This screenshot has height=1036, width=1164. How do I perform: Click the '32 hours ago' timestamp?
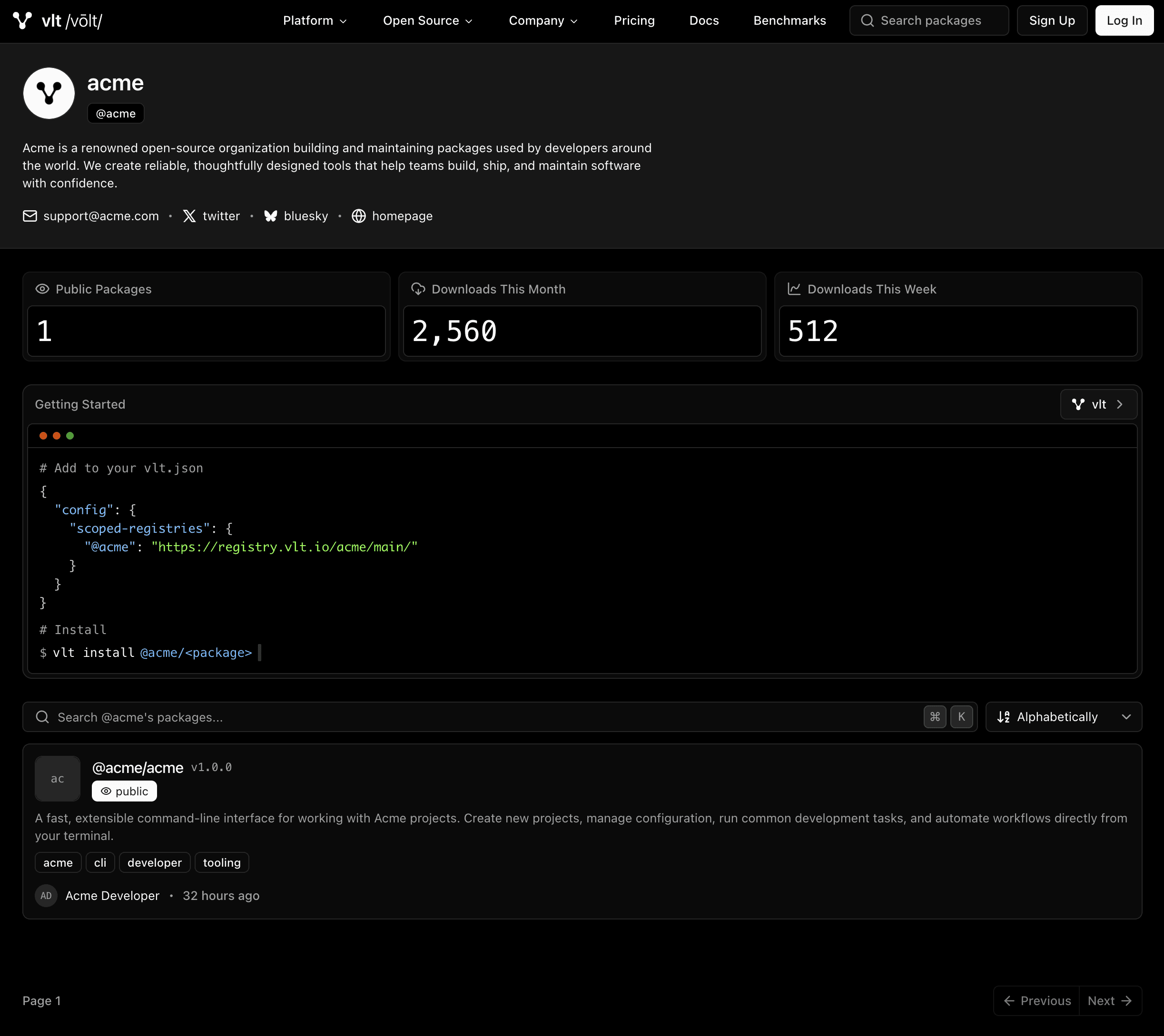pyautogui.click(x=221, y=896)
